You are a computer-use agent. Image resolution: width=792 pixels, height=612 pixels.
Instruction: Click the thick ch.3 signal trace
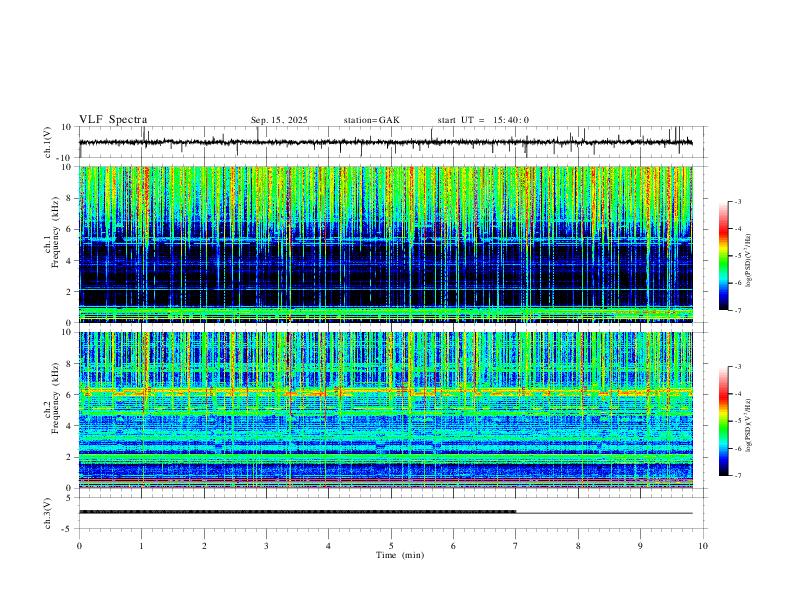(298, 512)
